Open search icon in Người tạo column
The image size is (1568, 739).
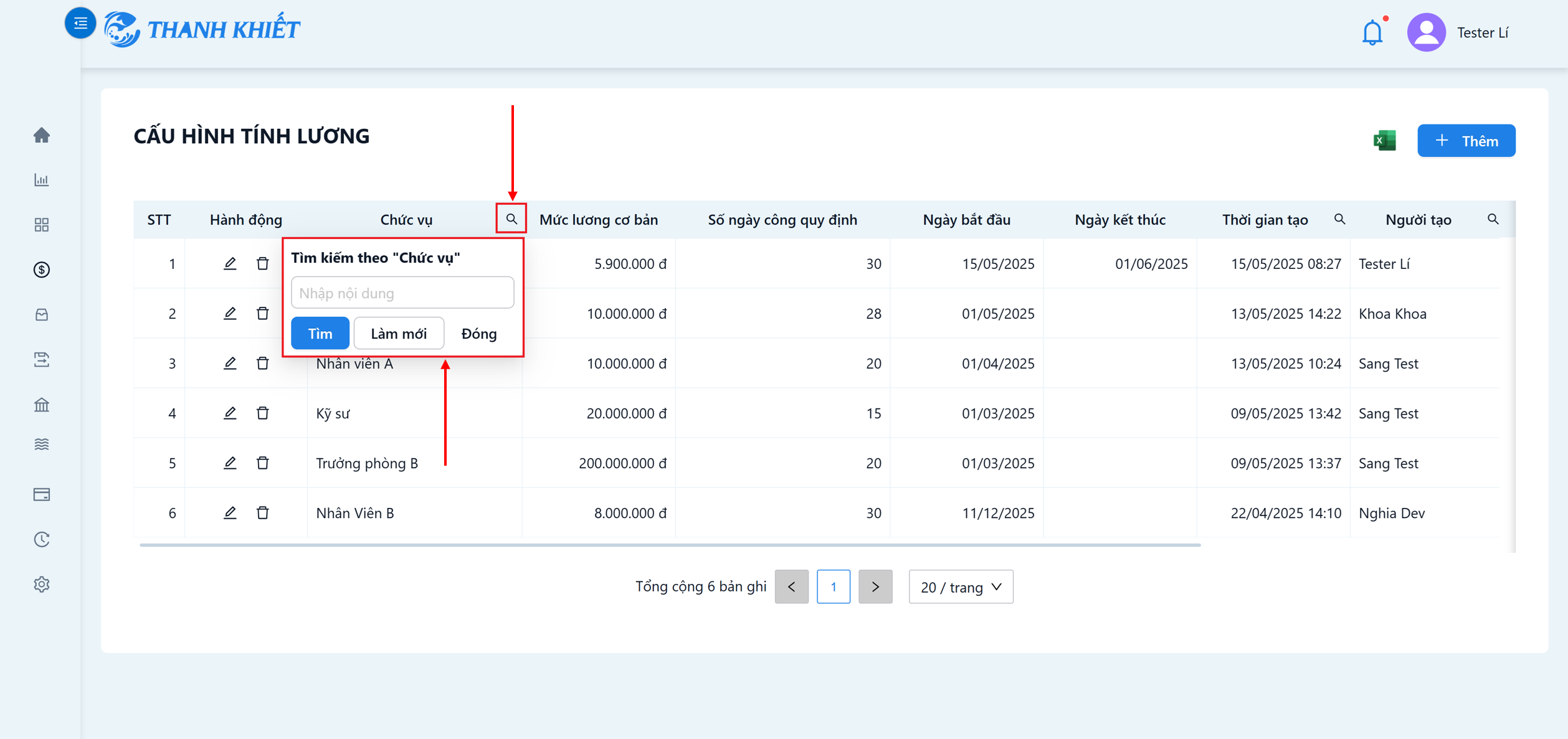[x=1493, y=219]
